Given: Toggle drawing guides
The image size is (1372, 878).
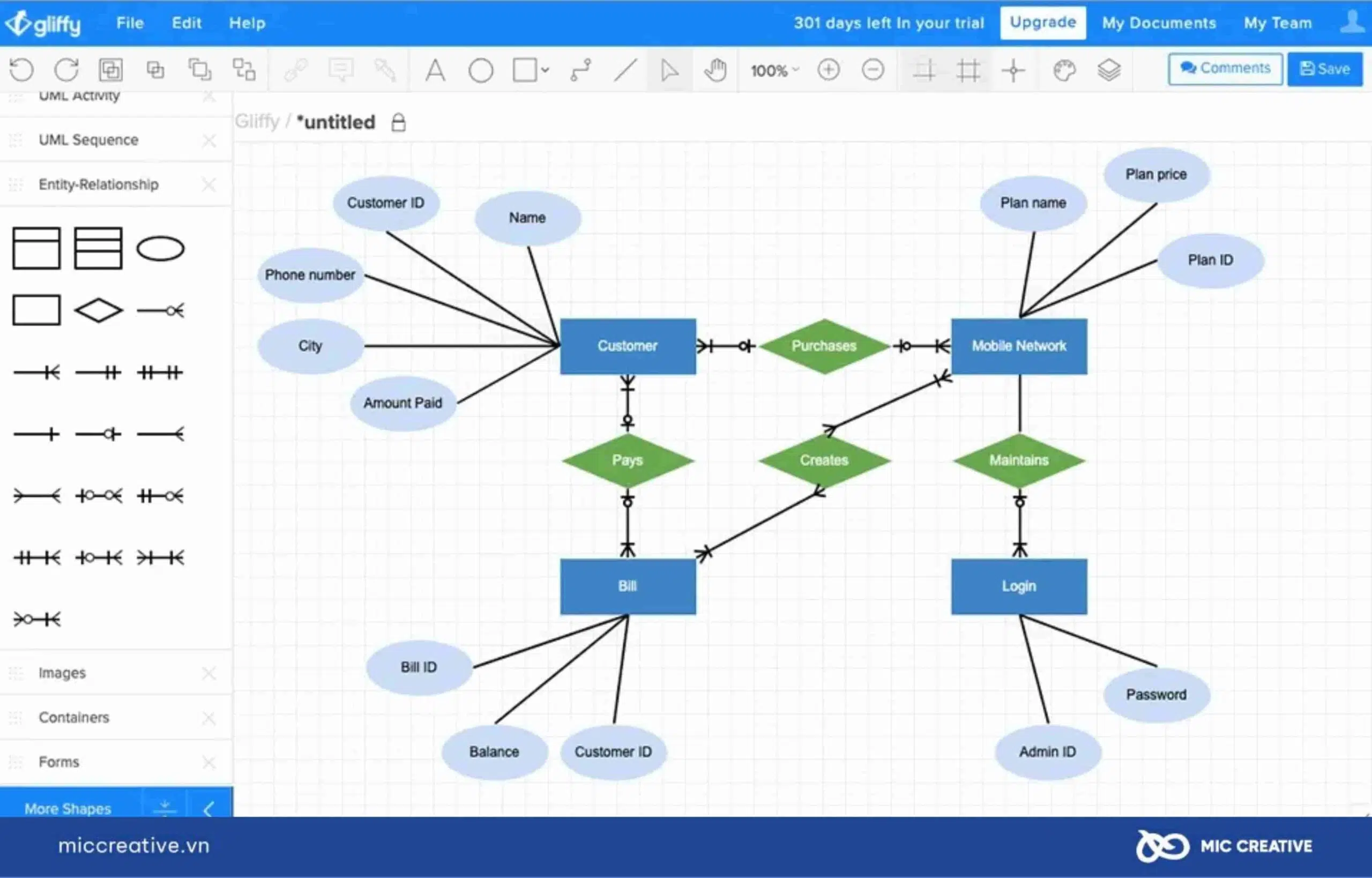Looking at the screenshot, I should [1013, 70].
